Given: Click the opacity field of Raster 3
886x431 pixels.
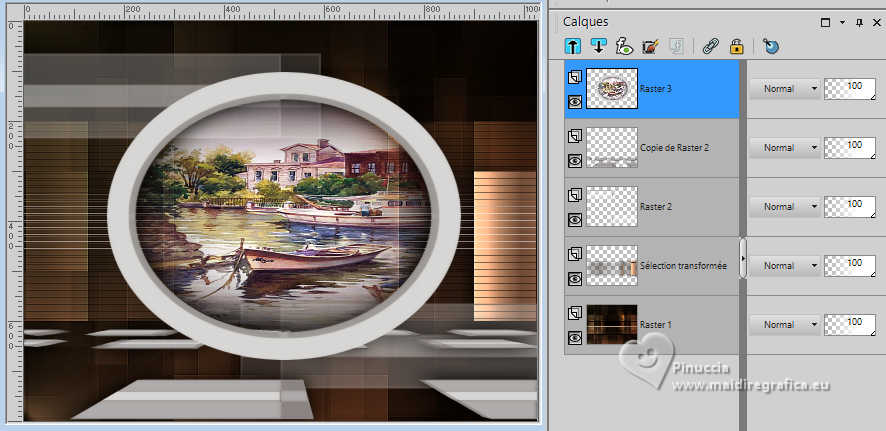Looking at the screenshot, I should tap(850, 89).
